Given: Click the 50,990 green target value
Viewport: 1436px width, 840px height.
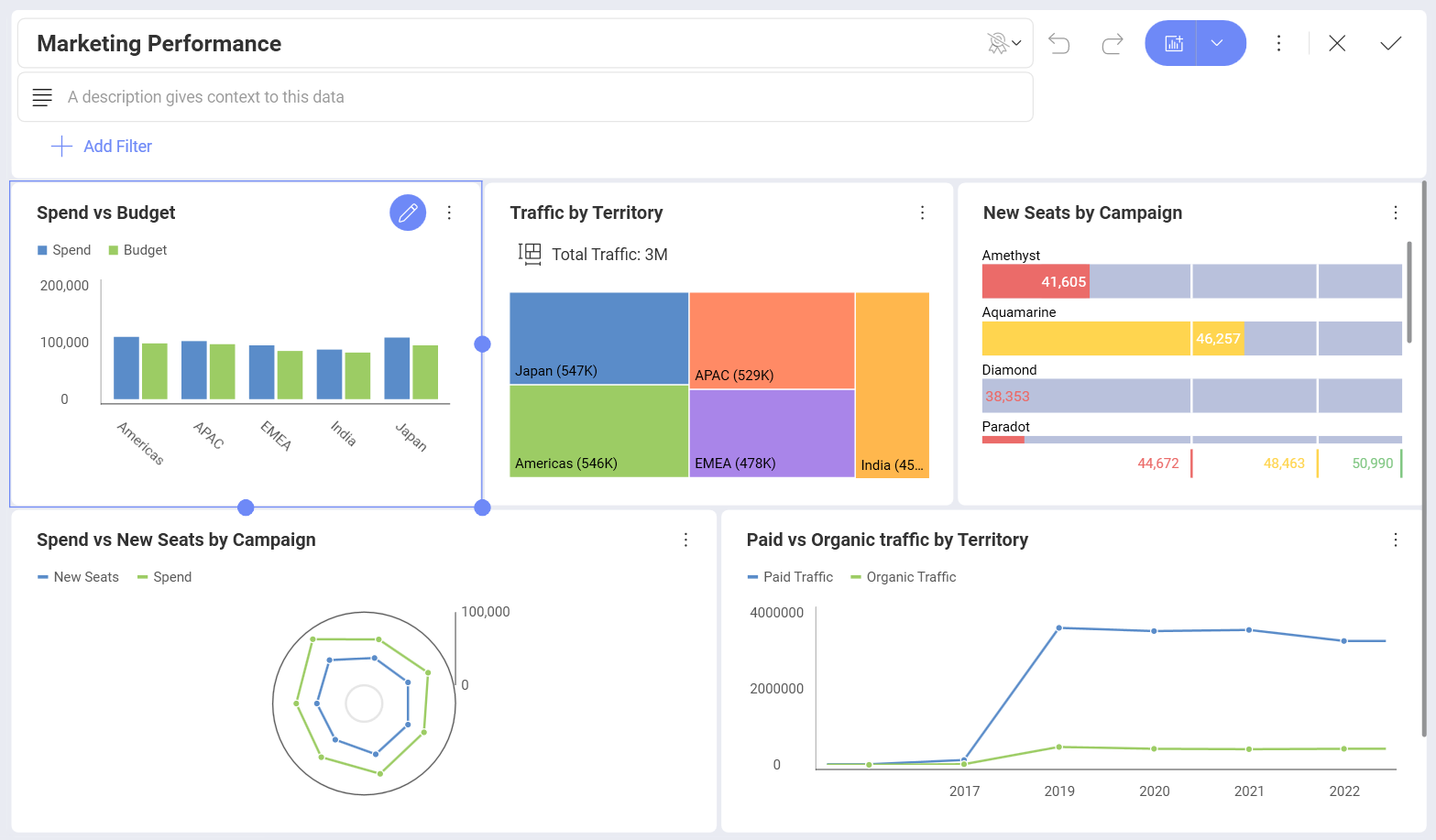Looking at the screenshot, I should pos(1373,464).
